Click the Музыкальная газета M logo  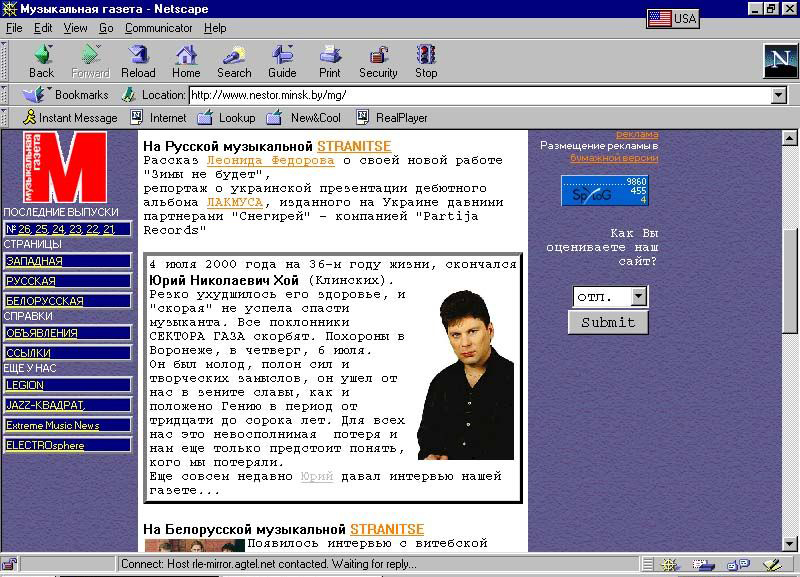tap(65, 167)
